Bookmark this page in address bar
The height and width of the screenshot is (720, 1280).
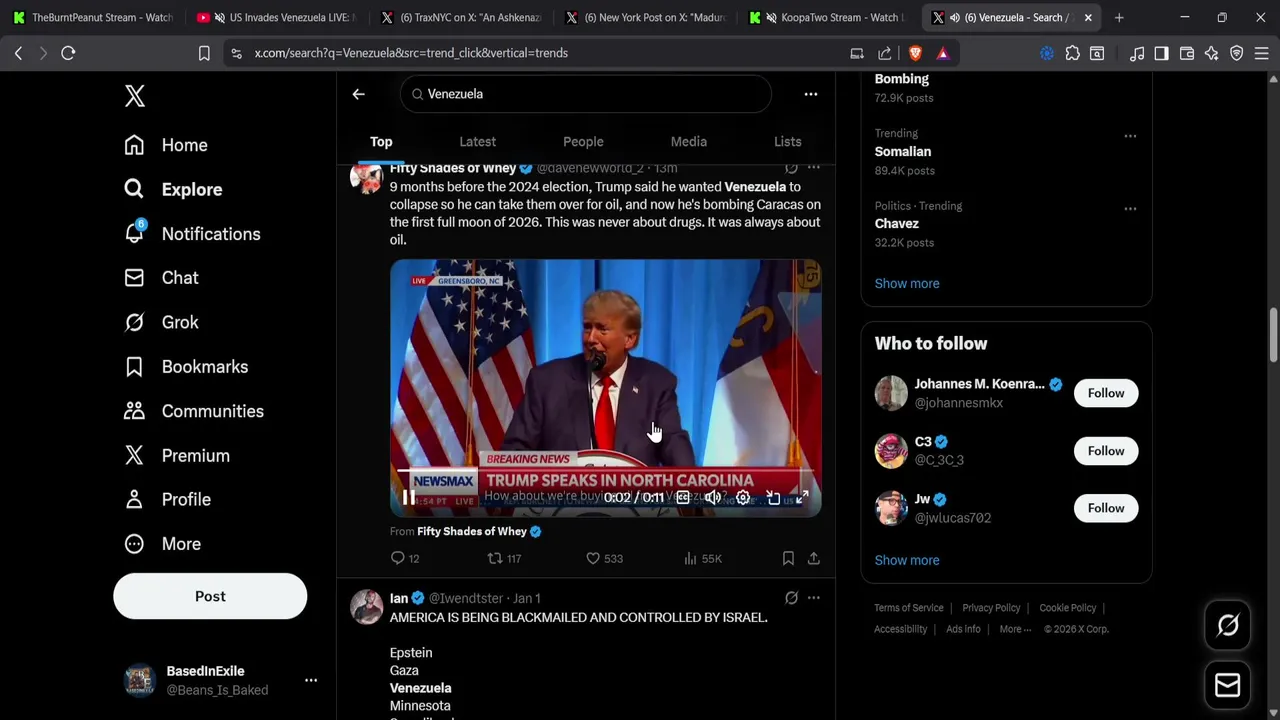click(x=204, y=53)
